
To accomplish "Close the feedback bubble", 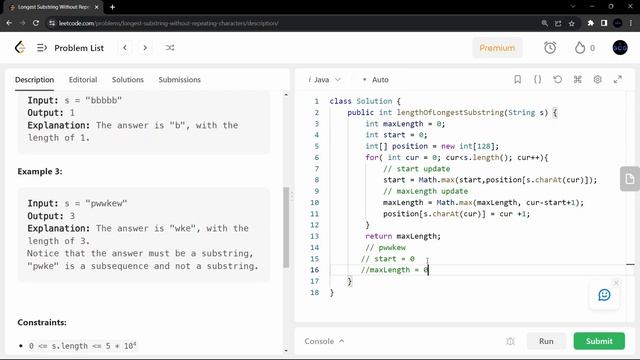I will coord(616,282).
